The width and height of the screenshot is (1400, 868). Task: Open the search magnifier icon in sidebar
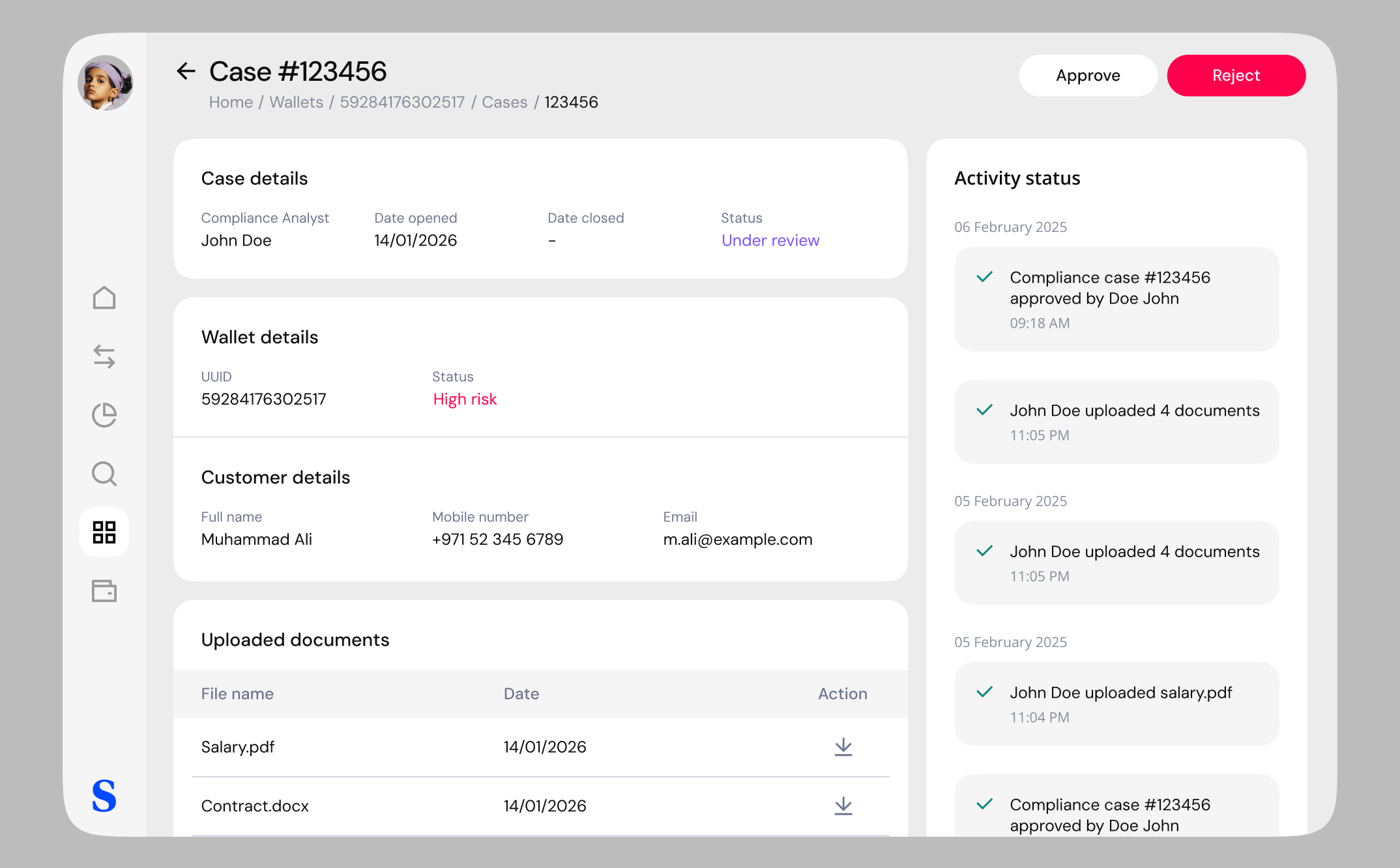point(104,474)
